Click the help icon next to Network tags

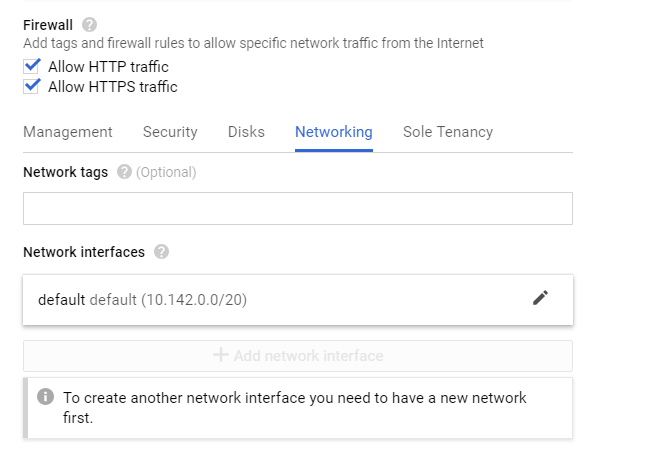pyautogui.click(x=124, y=172)
